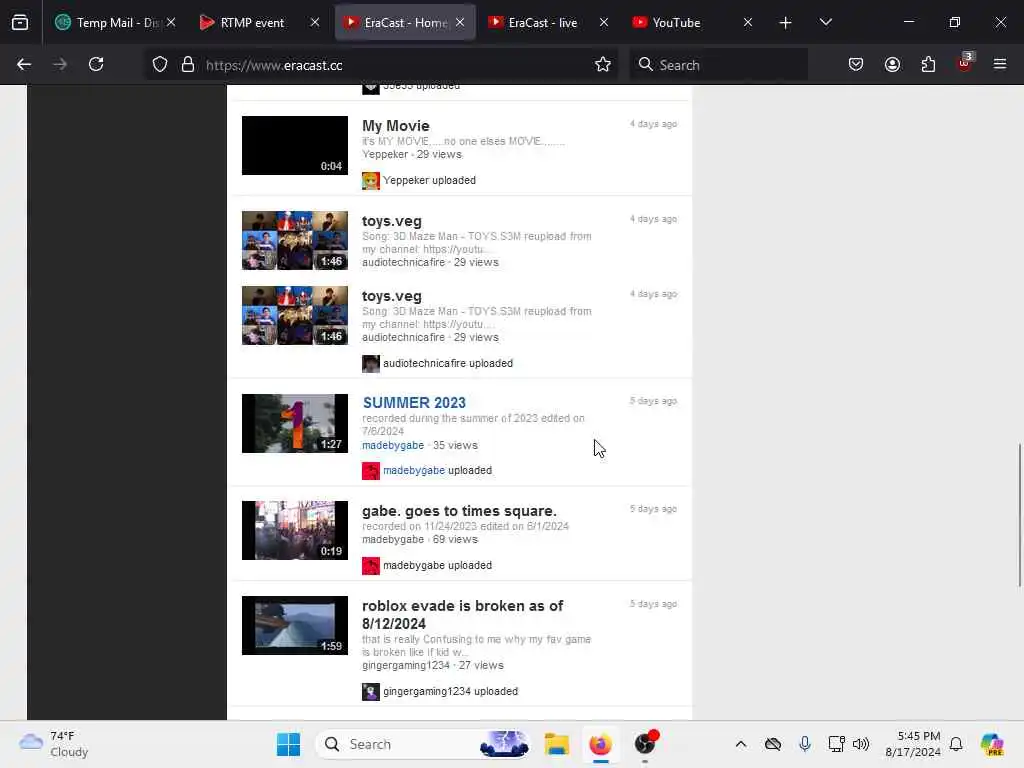Open the weather widget showing 74°F Cloudy
Screen dimensions: 1024x768
54,744
